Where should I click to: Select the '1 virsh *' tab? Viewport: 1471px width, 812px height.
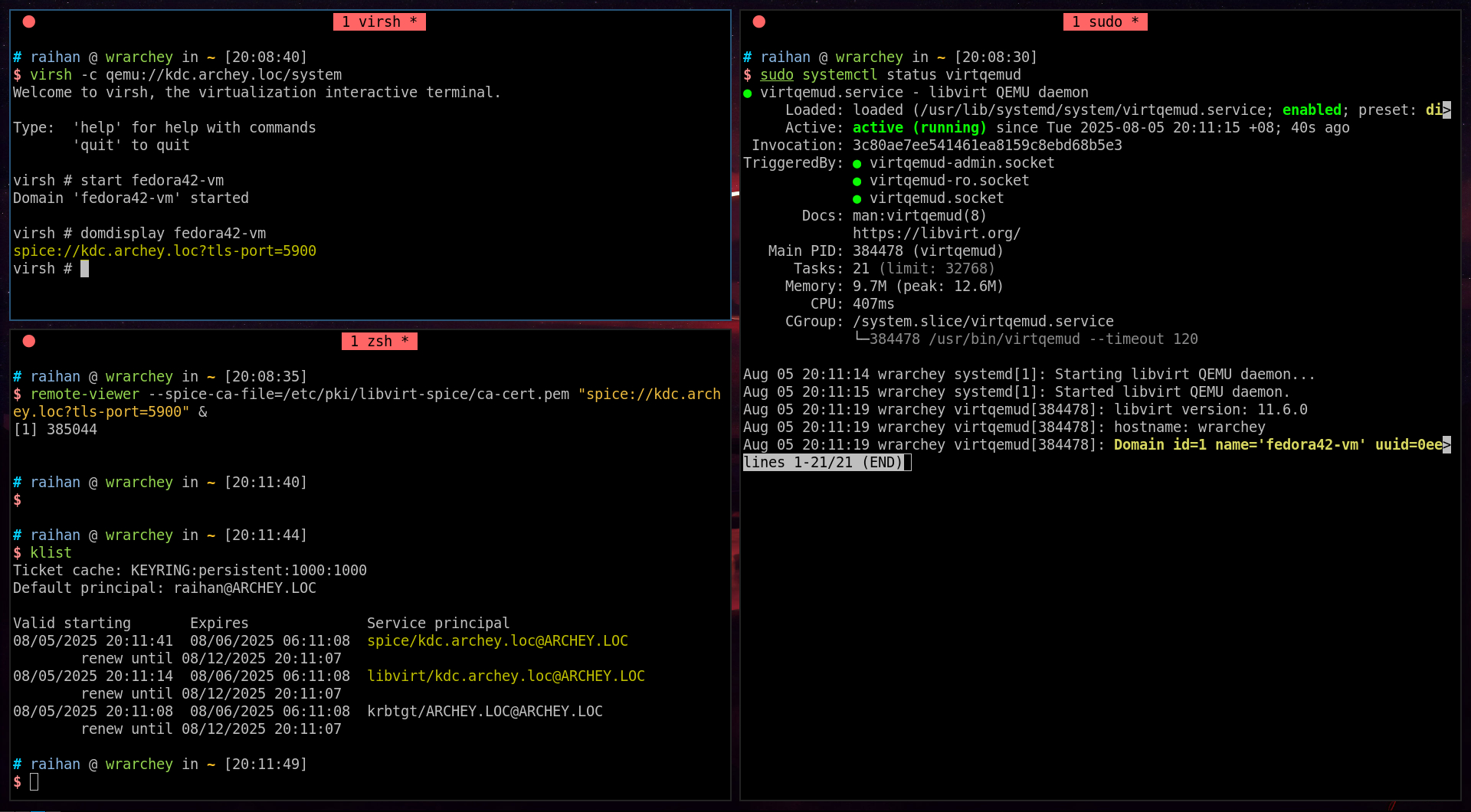(x=379, y=22)
